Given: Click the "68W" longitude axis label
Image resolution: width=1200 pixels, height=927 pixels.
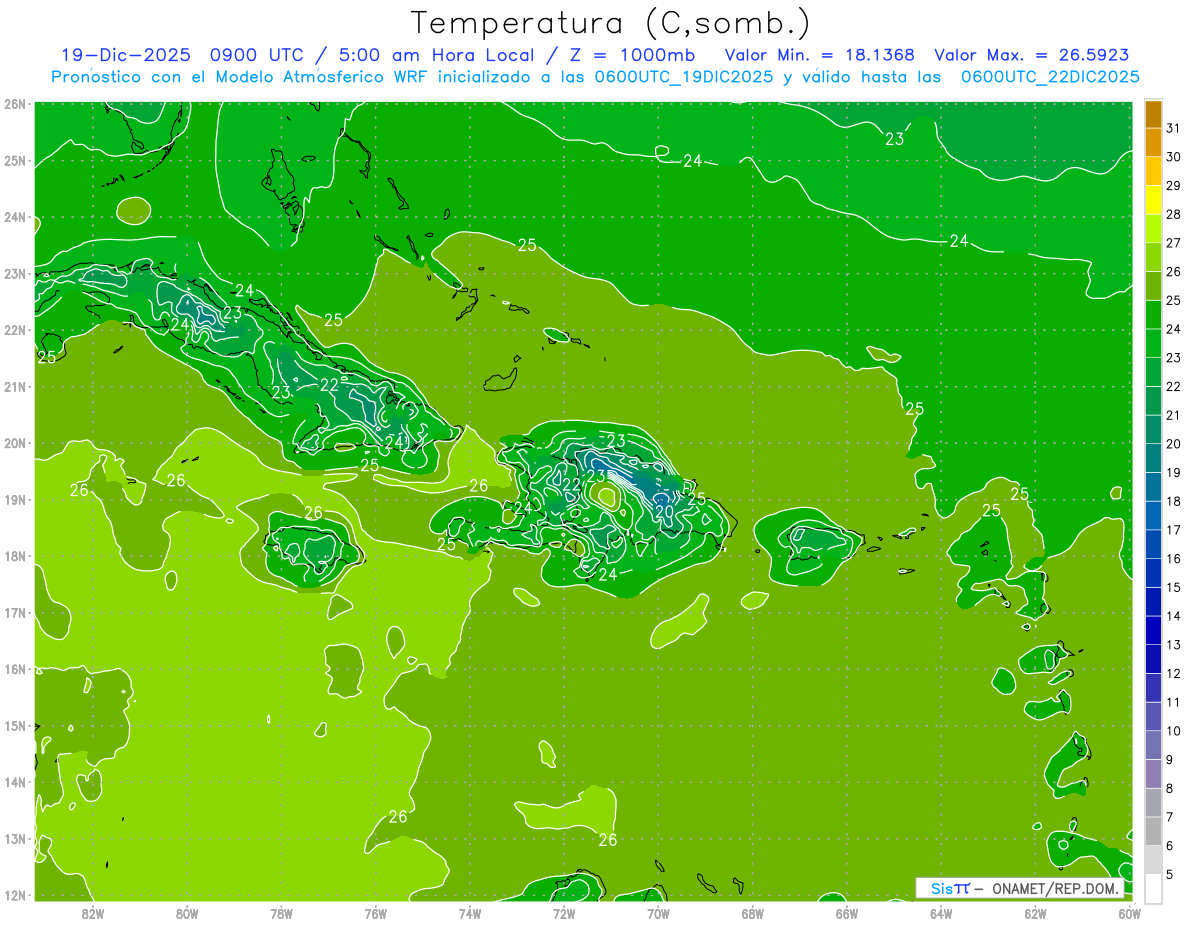Looking at the screenshot, I should [752, 913].
